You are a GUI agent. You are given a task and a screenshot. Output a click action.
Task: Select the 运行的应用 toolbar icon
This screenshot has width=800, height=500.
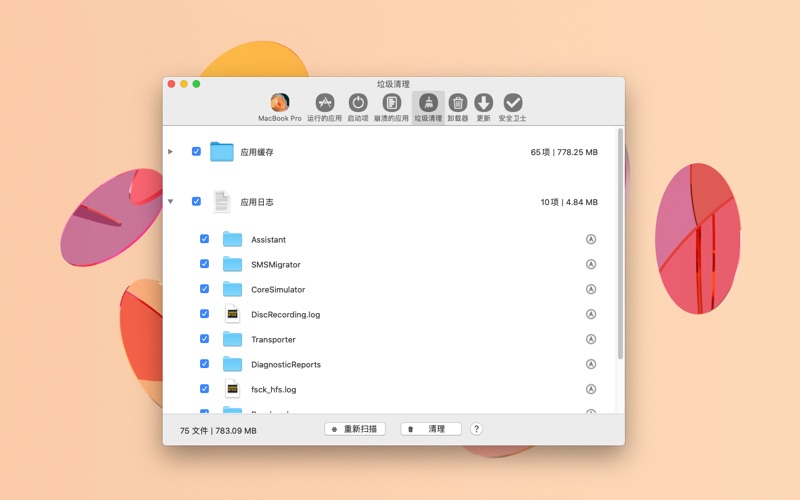coord(324,103)
